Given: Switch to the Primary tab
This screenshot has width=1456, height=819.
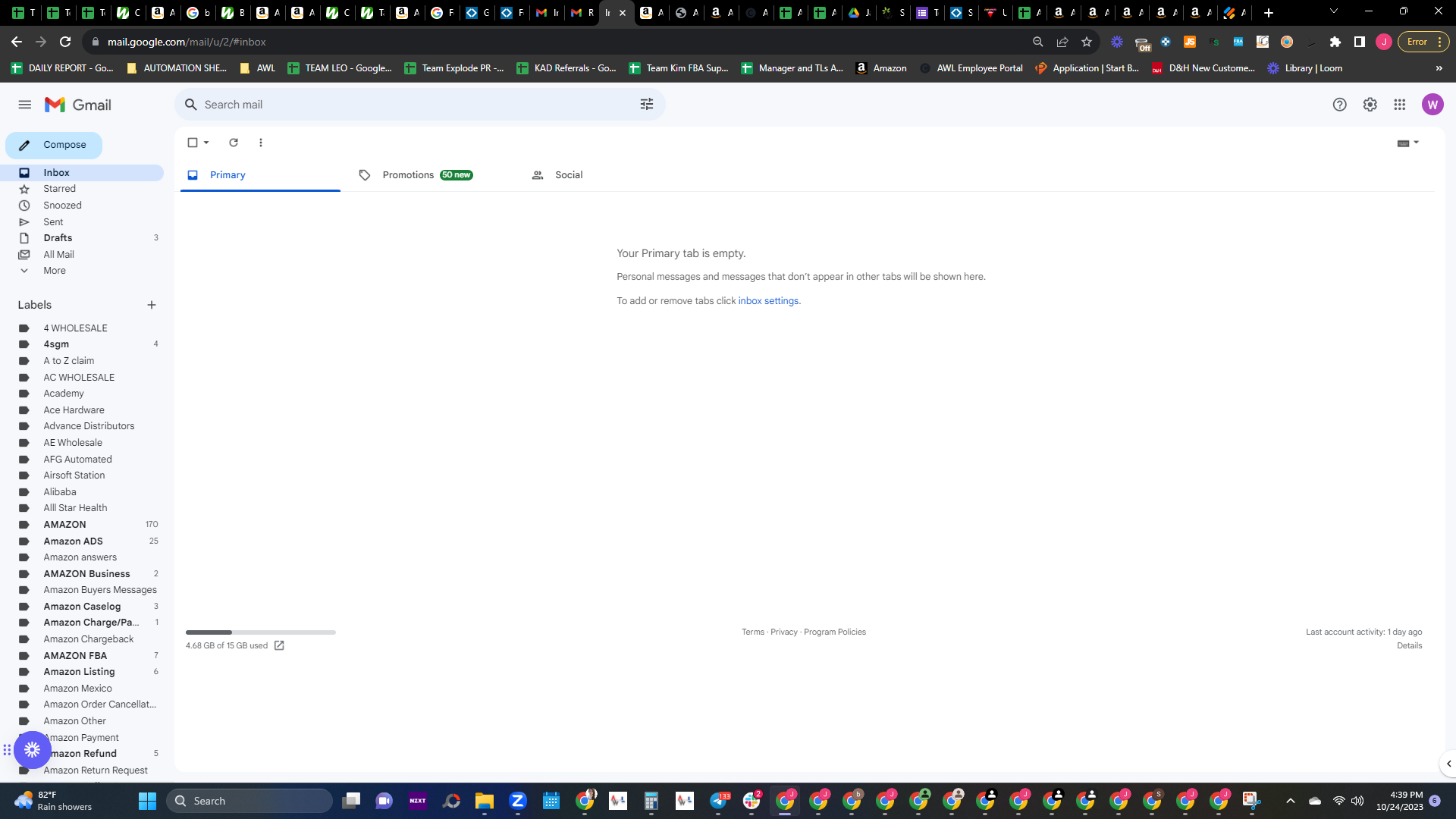Looking at the screenshot, I should tap(260, 175).
